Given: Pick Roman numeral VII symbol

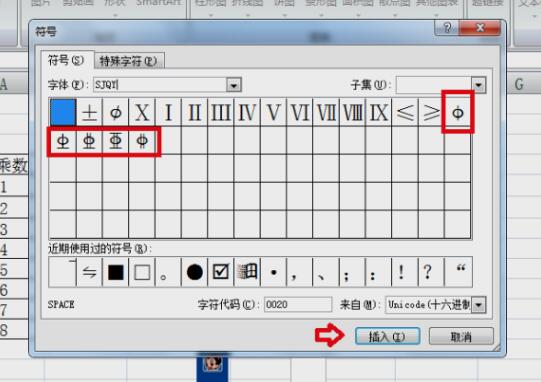Looking at the screenshot, I should [x=326, y=112].
